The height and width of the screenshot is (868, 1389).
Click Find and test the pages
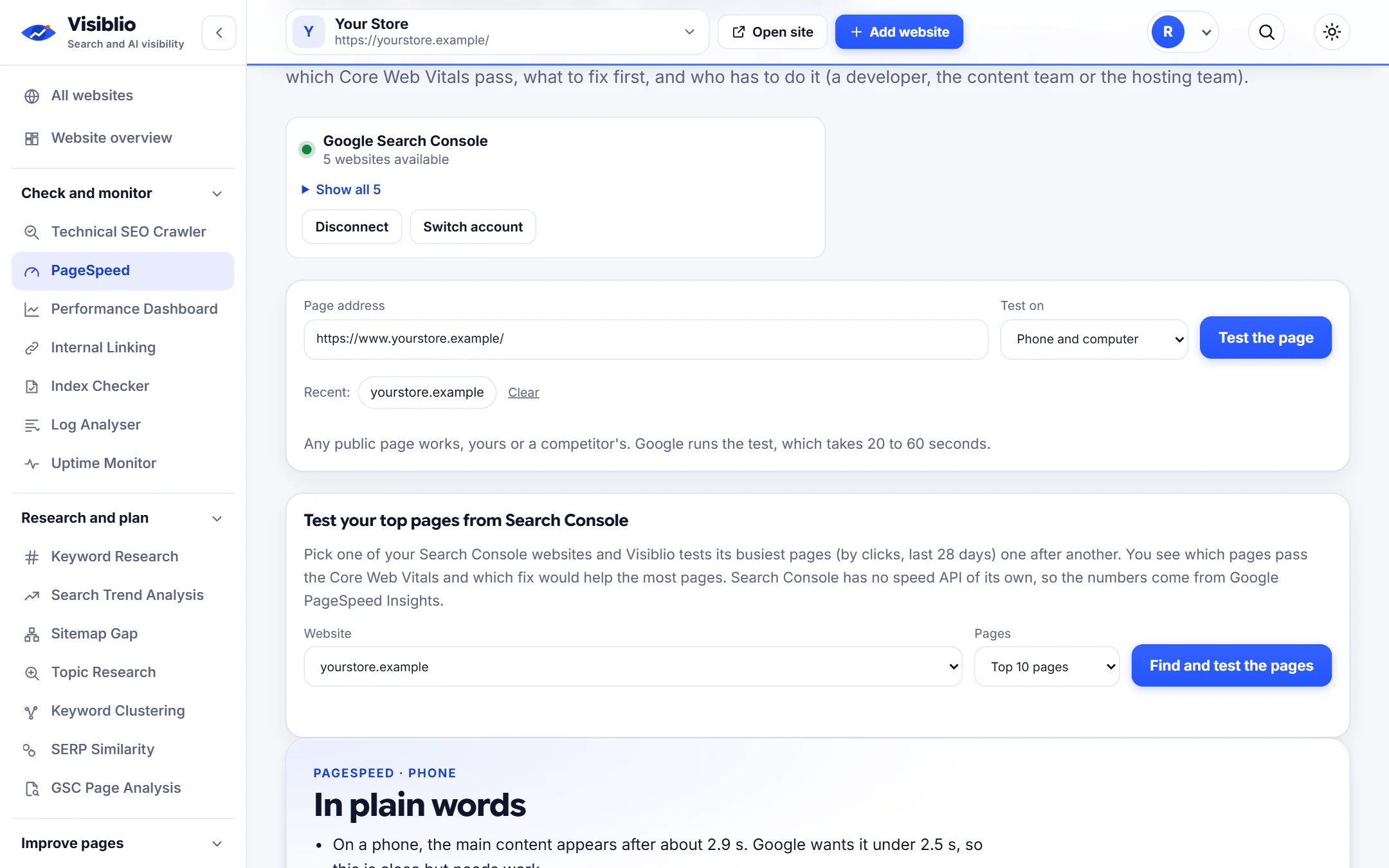[1231, 665]
